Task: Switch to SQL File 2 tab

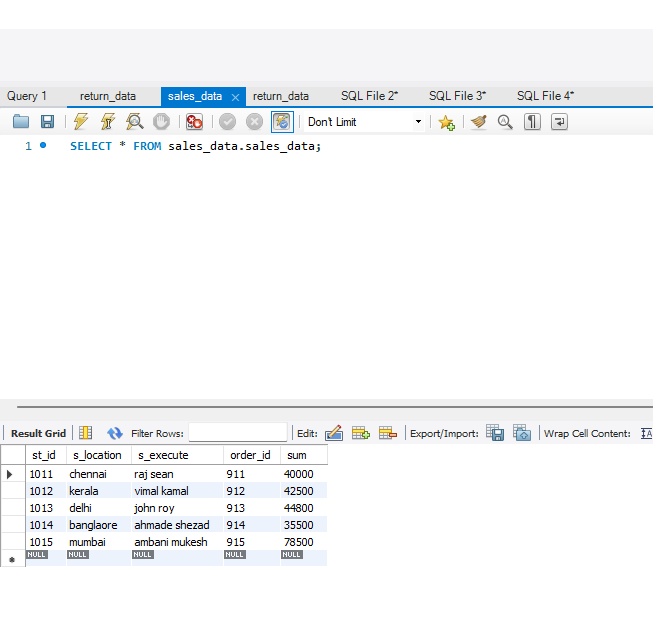Action: pyautogui.click(x=369, y=96)
